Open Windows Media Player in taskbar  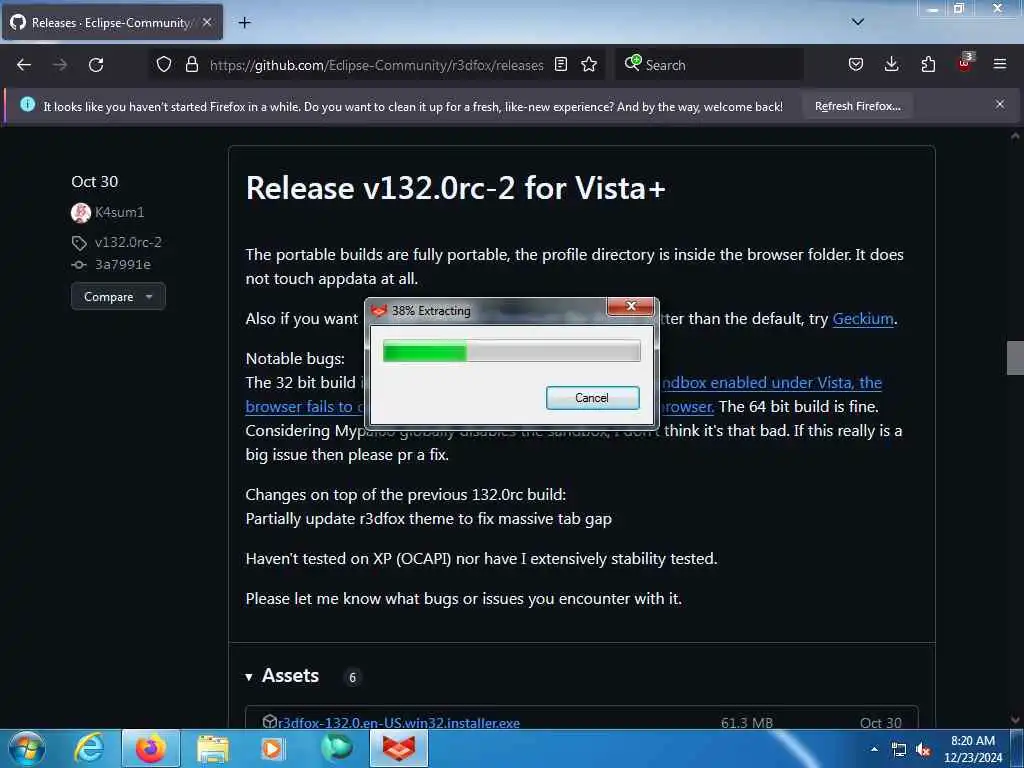tap(272, 748)
